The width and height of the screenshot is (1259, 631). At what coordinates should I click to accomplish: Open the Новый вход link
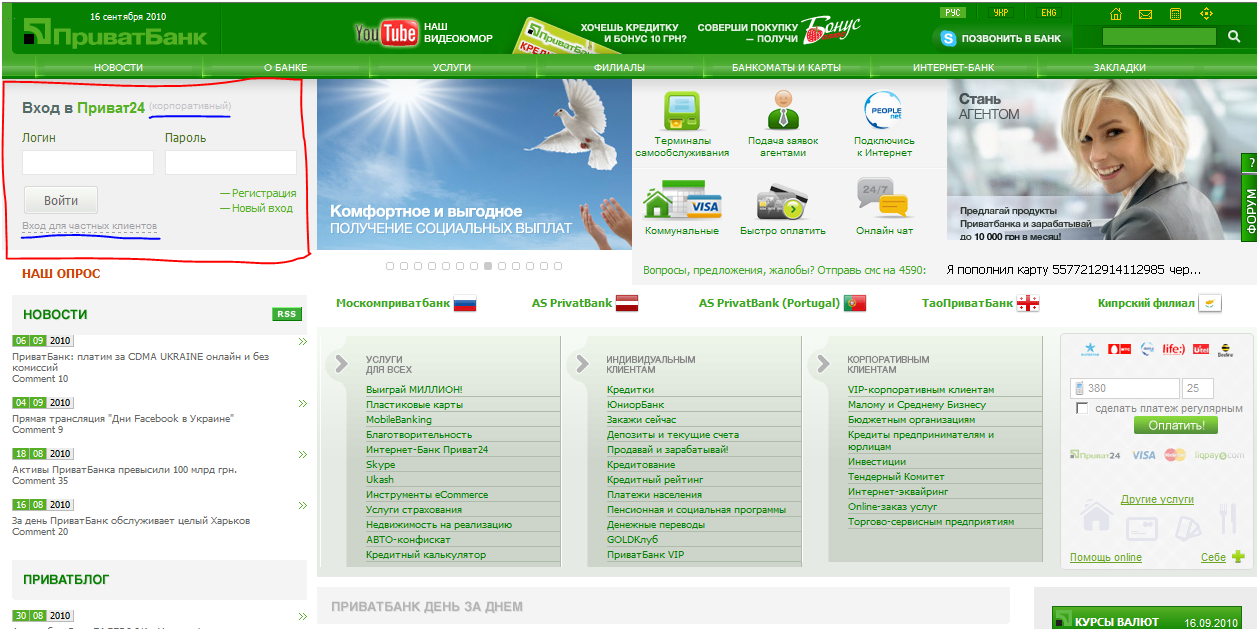tap(263, 208)
